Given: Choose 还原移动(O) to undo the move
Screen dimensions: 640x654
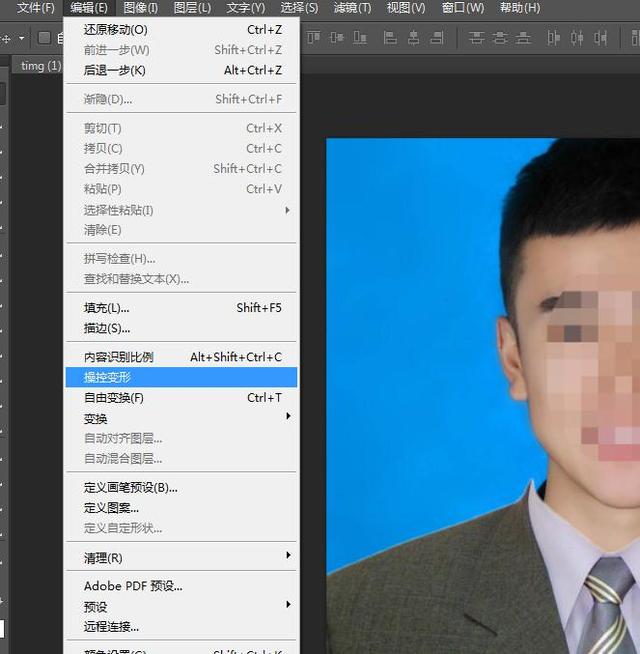Looking at the screenshot, I should (x=181, y=30).
